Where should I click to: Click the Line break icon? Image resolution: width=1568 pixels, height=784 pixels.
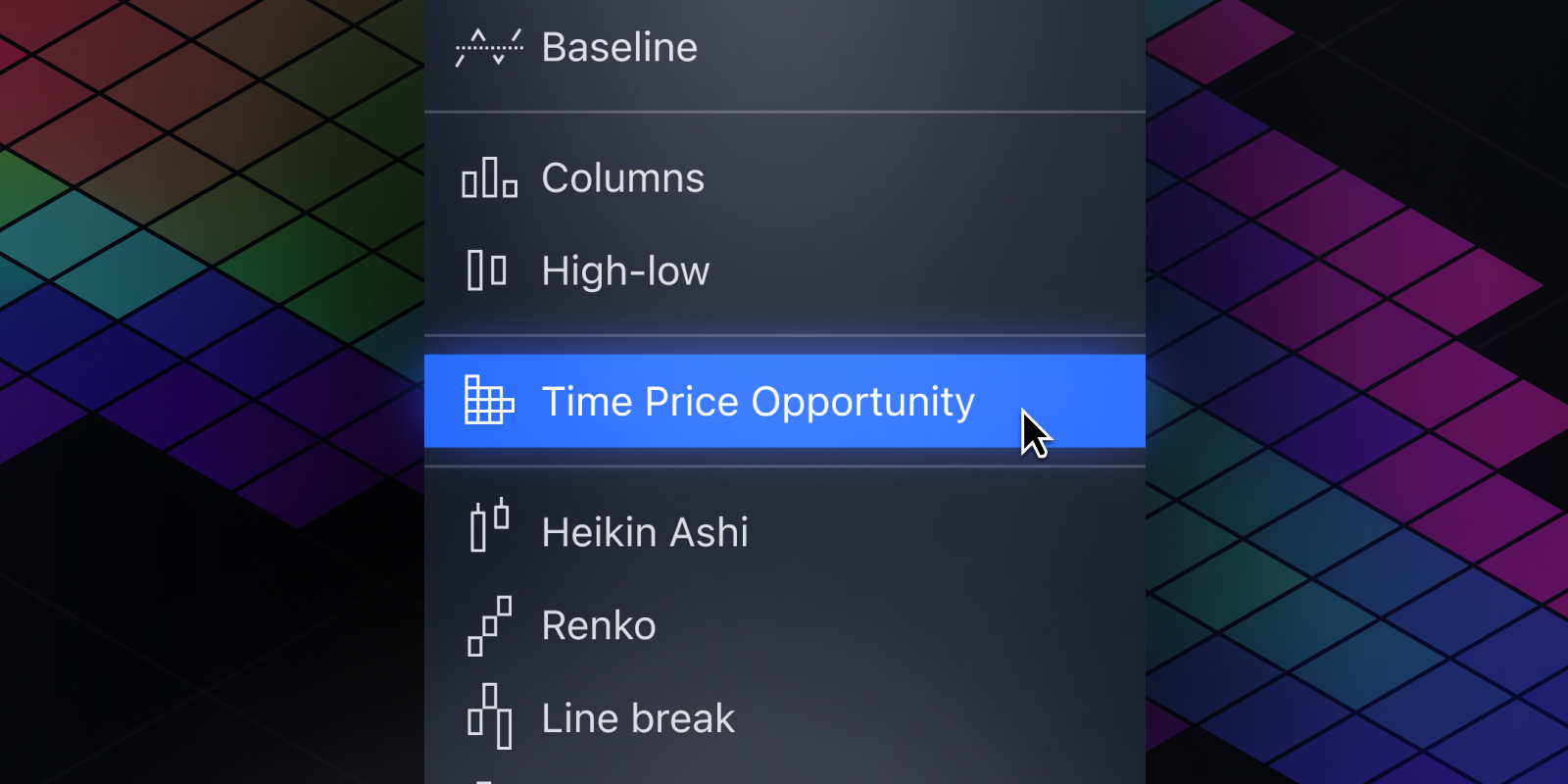click(x=489, y=716)
